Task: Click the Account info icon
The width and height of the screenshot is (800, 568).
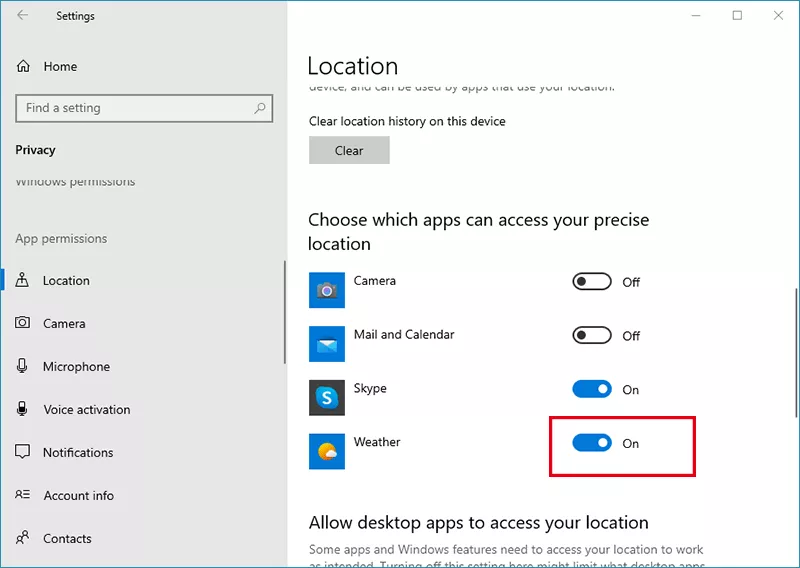Action: point(22,495)
